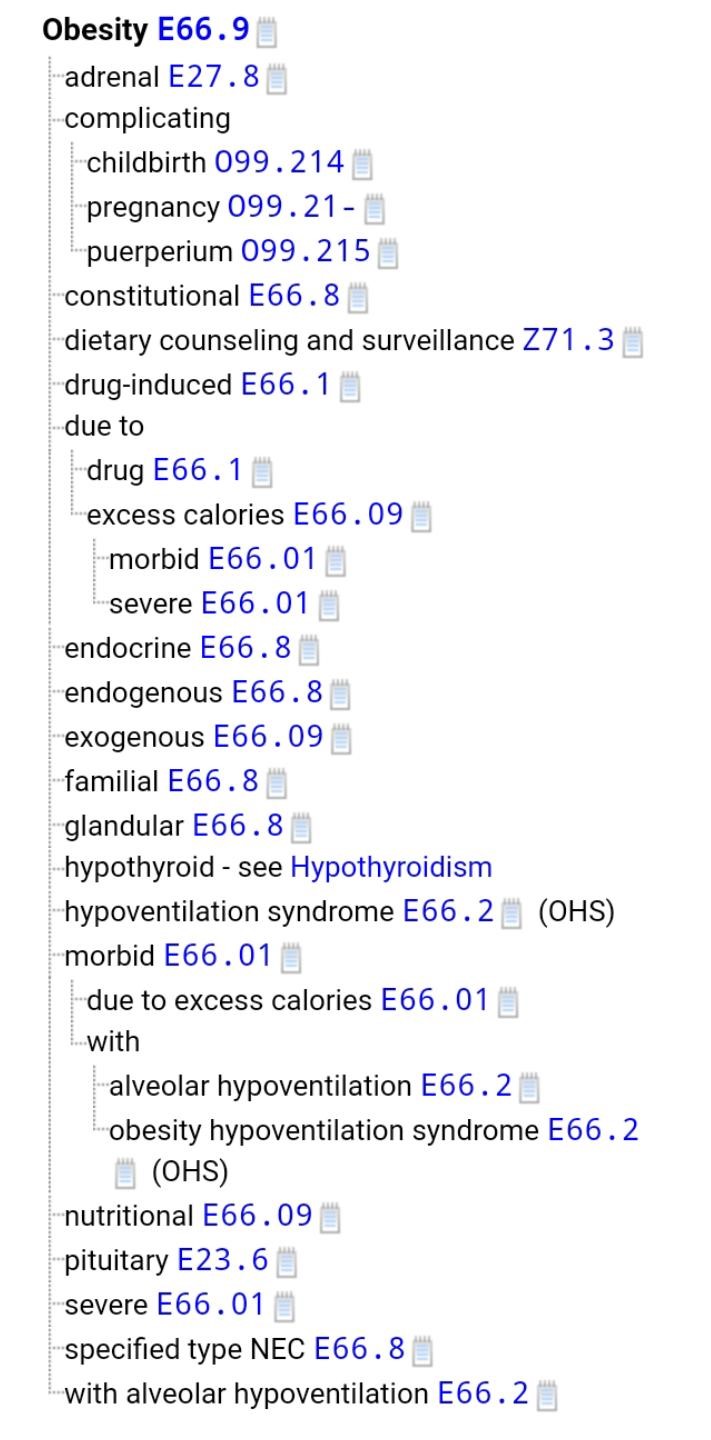Click the 'with' entry under morbid
Viewport: 711px width, 1440px height.
pyautogui.click(x=113, y=1041)
